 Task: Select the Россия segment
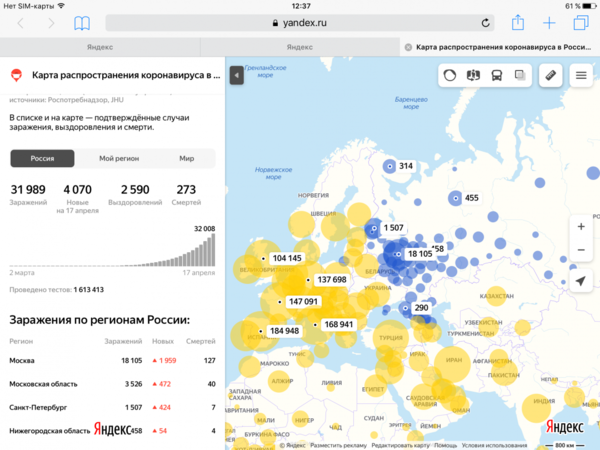point(42,158)
